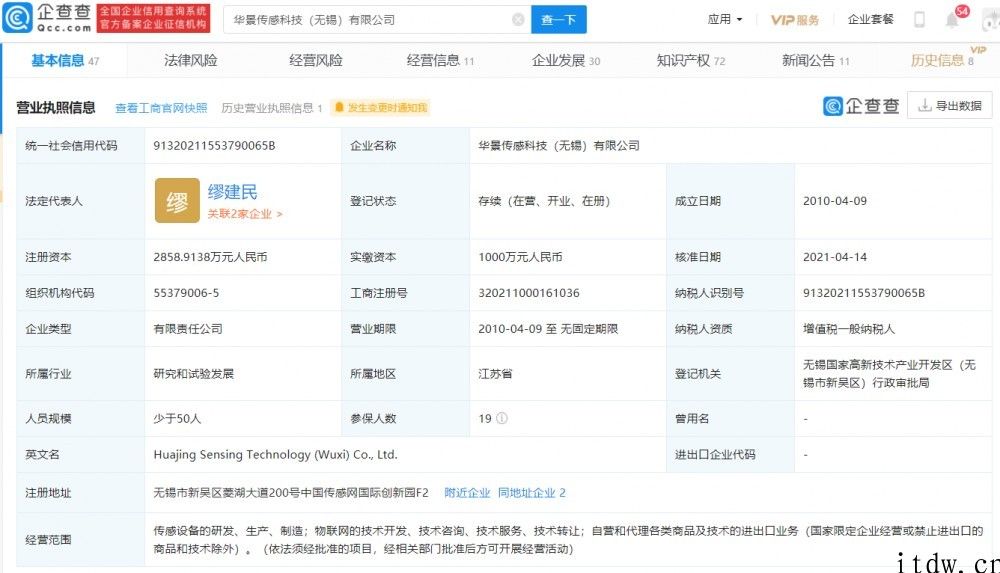Select registration number 320211000161036

coord(529,293)
